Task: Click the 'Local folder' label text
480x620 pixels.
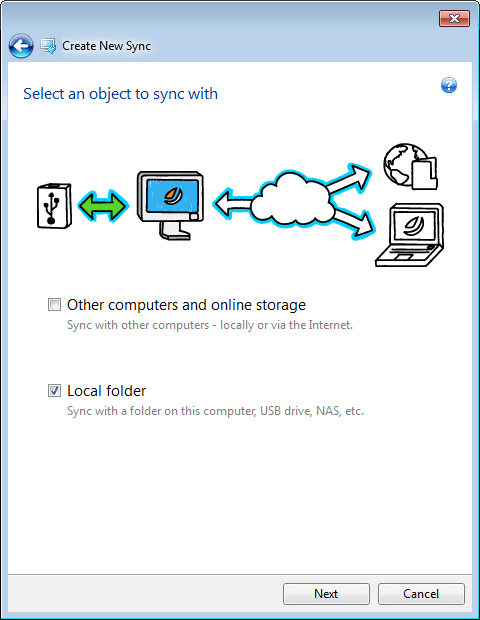Action: pyautogui.click(x=106, y=391)
